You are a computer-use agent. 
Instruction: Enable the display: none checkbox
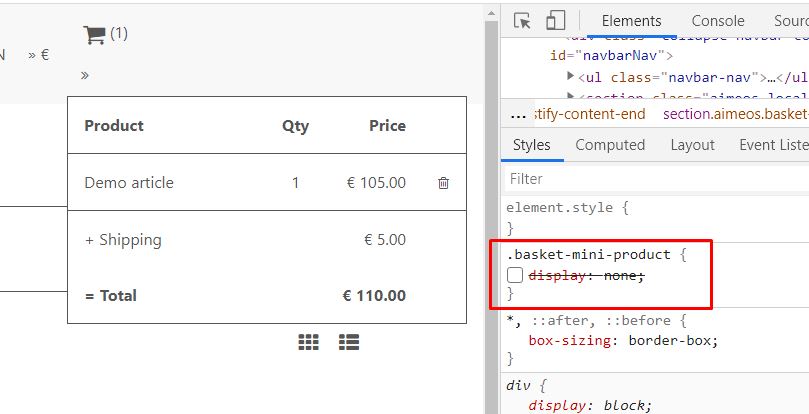(515, 275)
